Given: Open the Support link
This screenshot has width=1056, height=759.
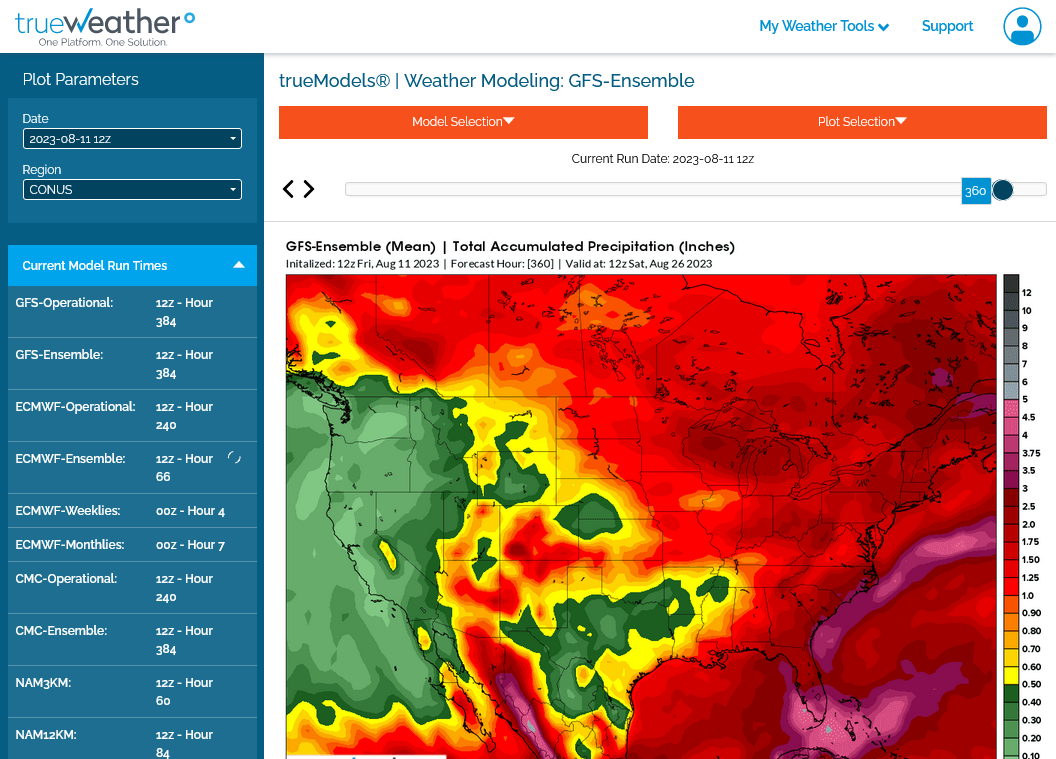Looking at the screenshot, I should pyautogui.click(x=947, y=26).
